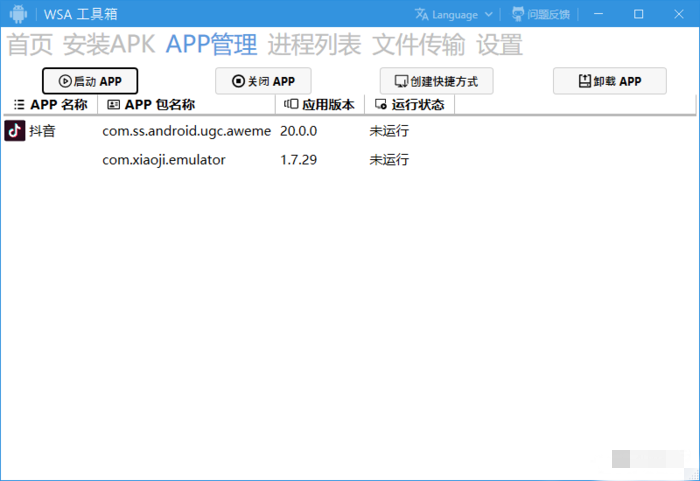Screen dimensions: 700x481
Task: Switch to the 首页 tab
Action: (x=30, y=45)
